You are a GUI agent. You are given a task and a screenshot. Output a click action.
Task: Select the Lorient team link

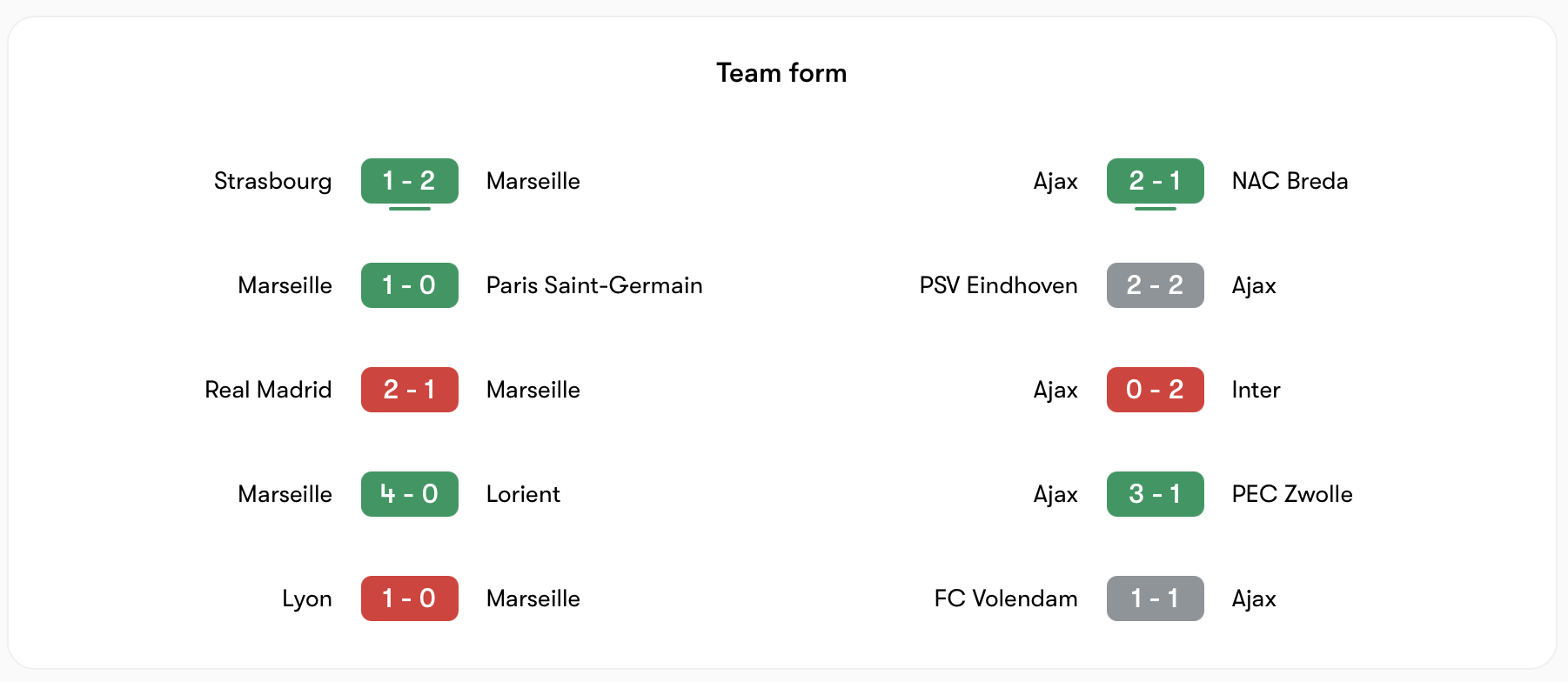[x=523, y=494]
